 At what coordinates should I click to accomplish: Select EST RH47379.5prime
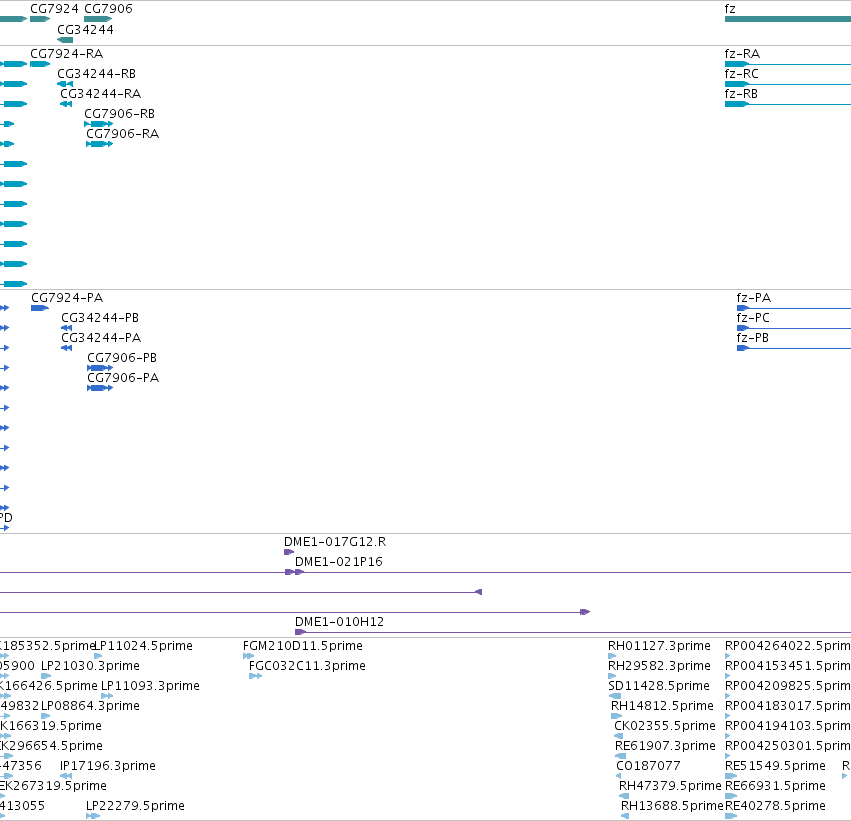click(670, 786)
